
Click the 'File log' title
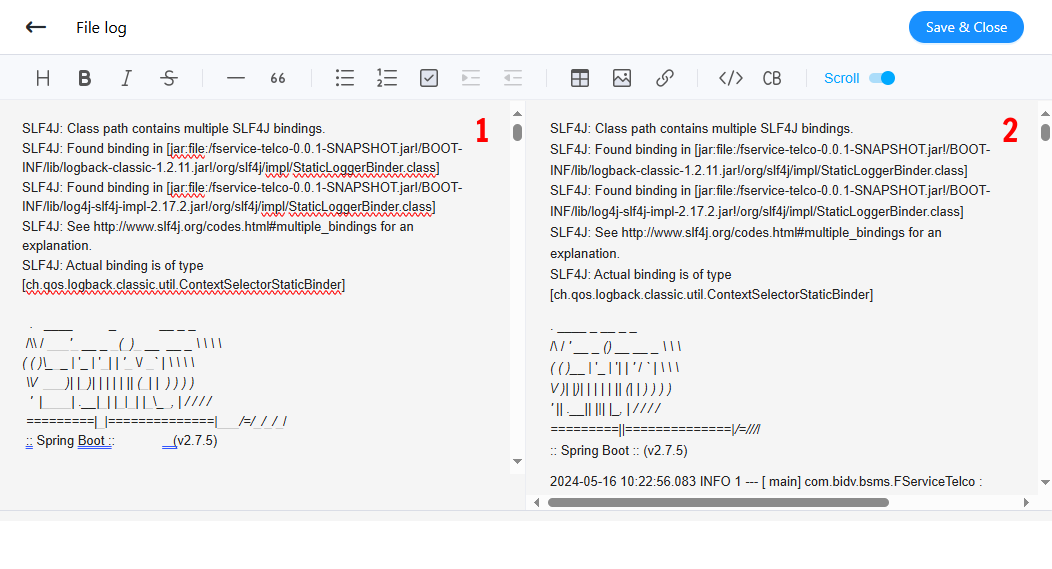[x=101, y=28]
